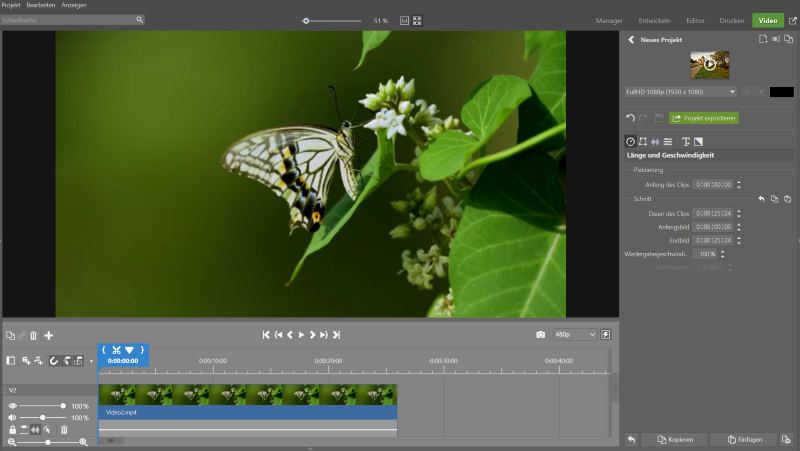The width and height of the screenshot is (800, 451).
Task: Click the magnifier icon in search box
Action: (x=139, y=20)
